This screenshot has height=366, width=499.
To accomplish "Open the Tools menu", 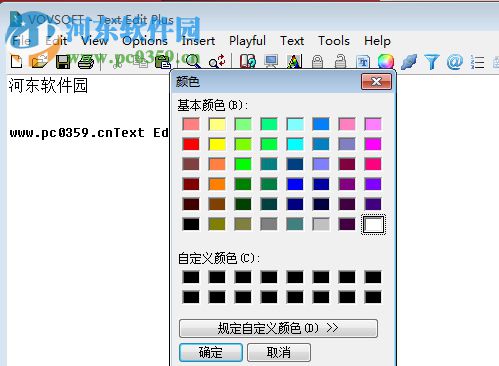I will [334, 41].
